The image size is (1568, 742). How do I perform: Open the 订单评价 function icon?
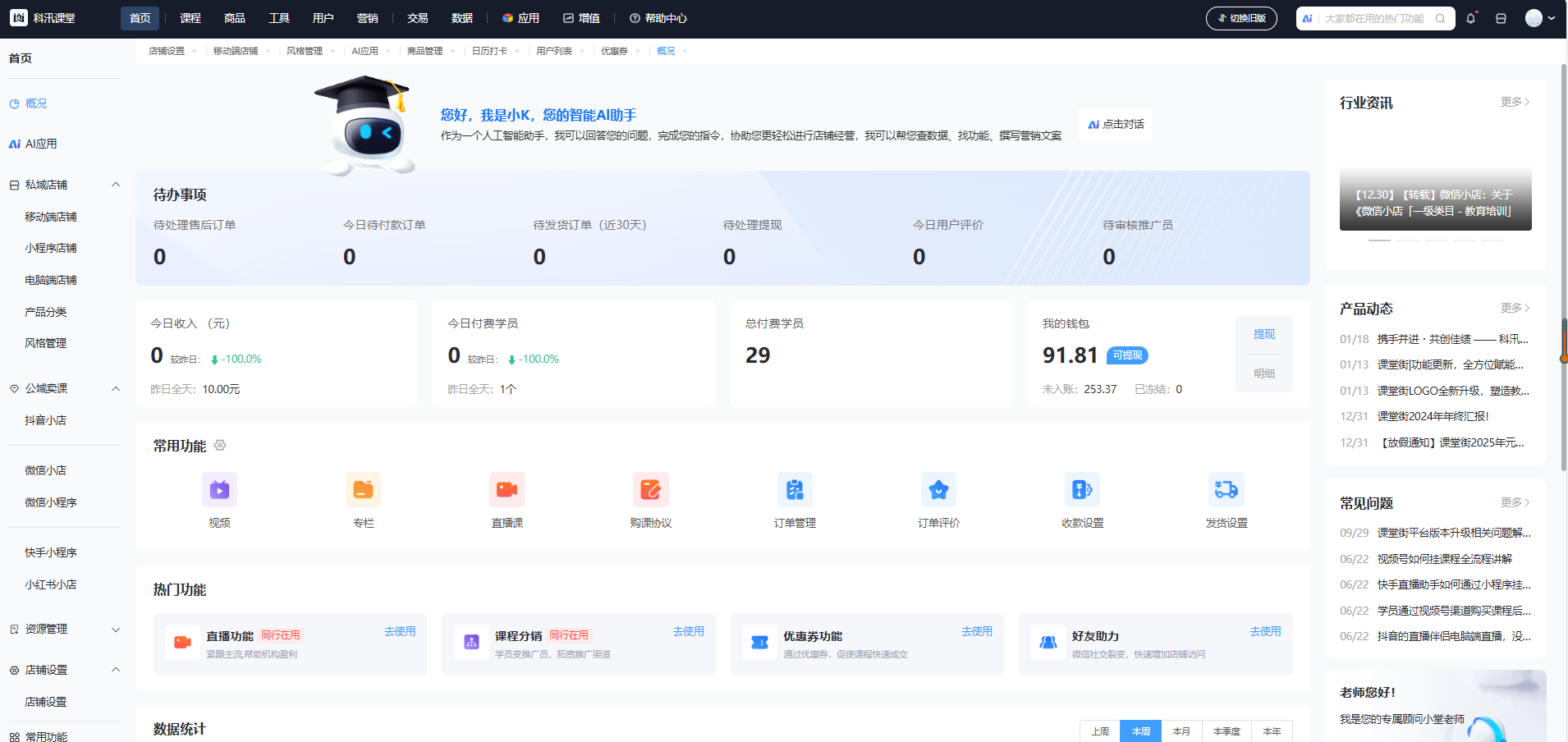click(938, 490)
